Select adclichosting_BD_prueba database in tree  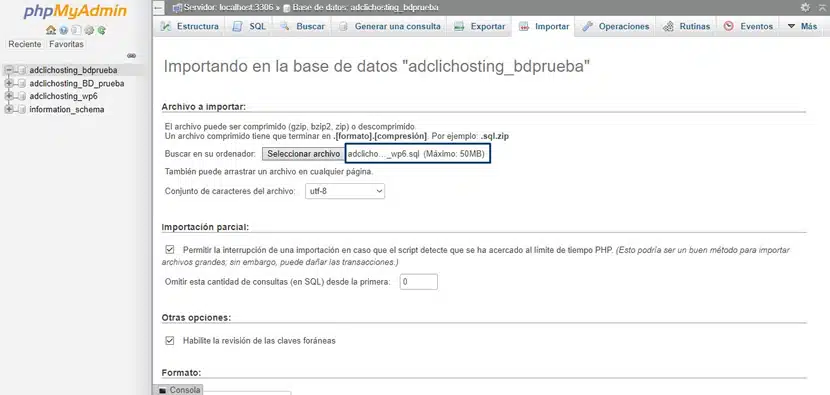click(77, 83)
